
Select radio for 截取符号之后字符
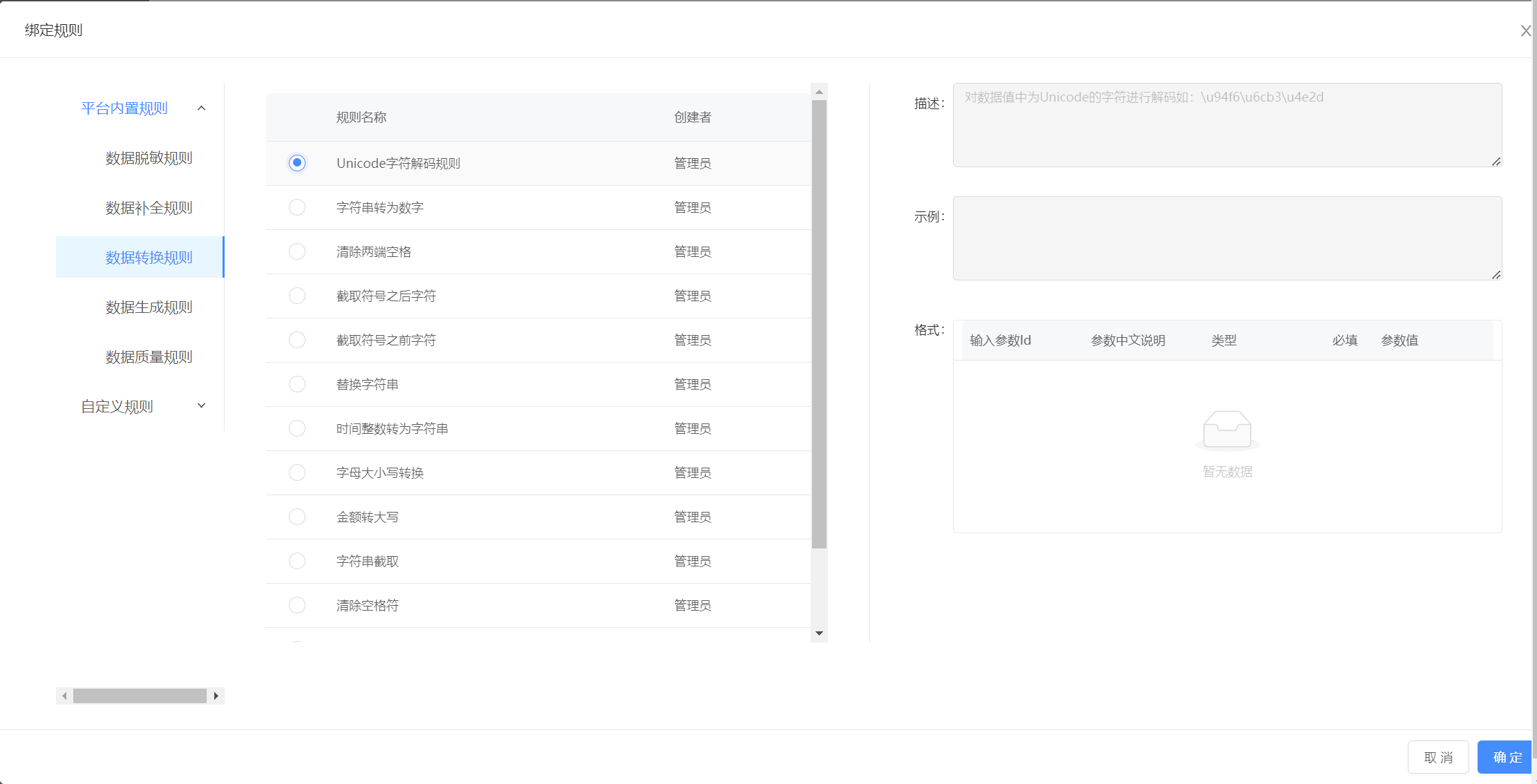coord(297,296)
